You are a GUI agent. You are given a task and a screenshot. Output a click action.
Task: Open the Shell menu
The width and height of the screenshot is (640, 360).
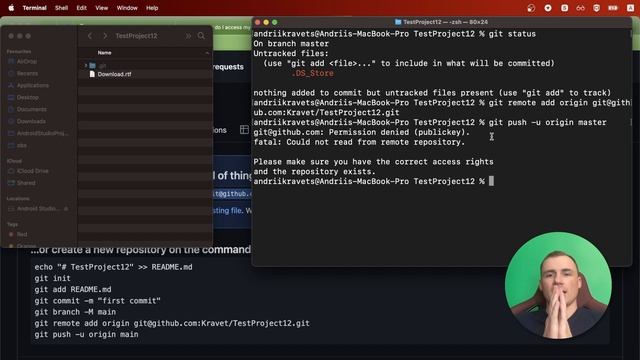pyautogui.click(x=61, y=8)
